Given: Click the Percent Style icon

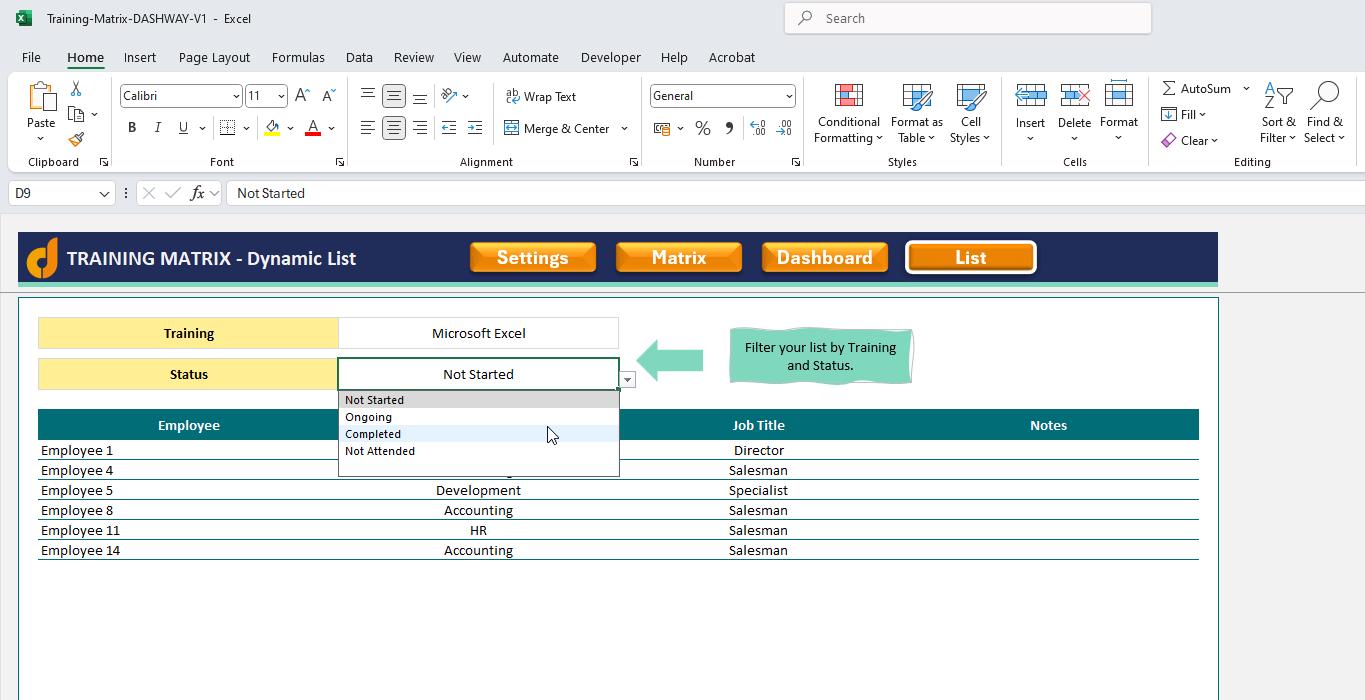Looking at the screenshot, I should pyautogui.click(x=703, y=128).
